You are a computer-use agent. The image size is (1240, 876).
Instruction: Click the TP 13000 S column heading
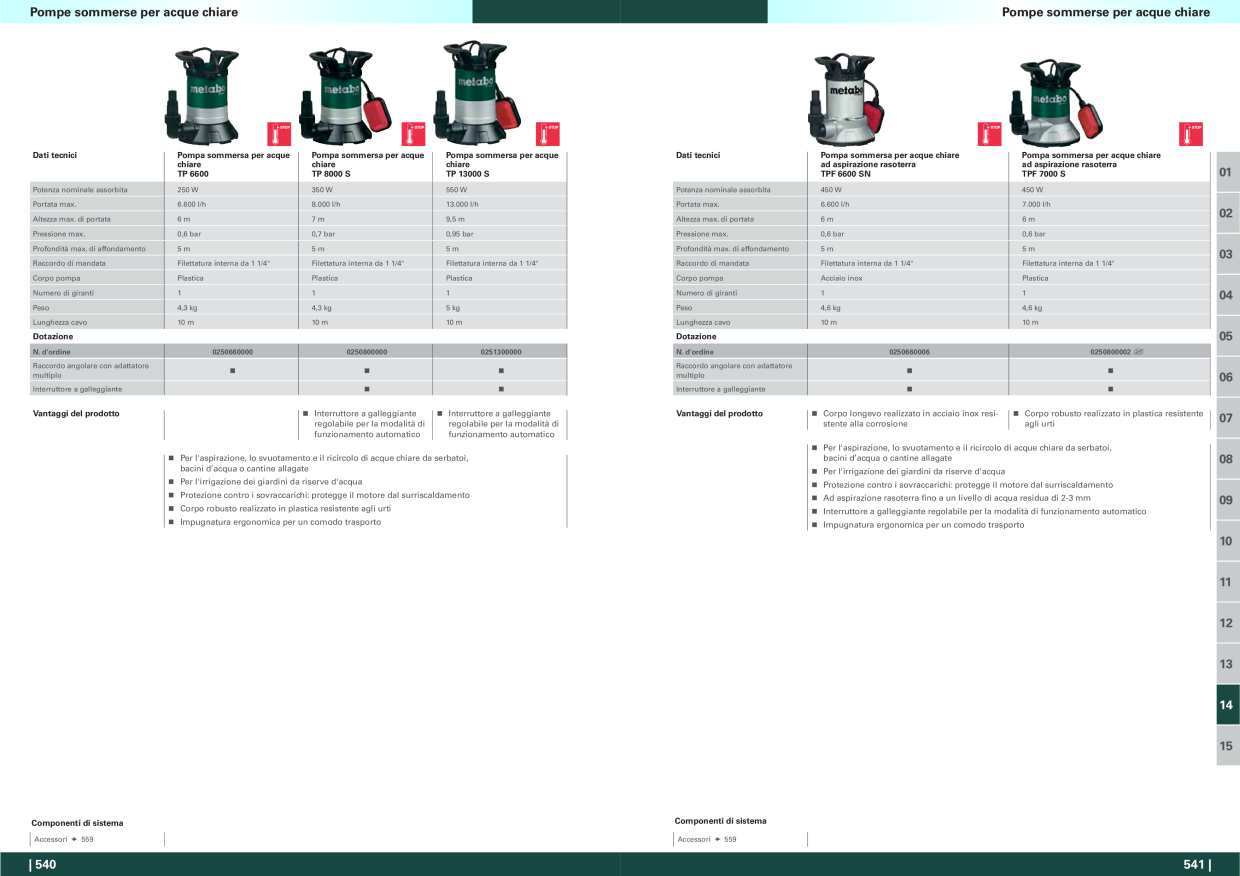[x=502, y=164]
